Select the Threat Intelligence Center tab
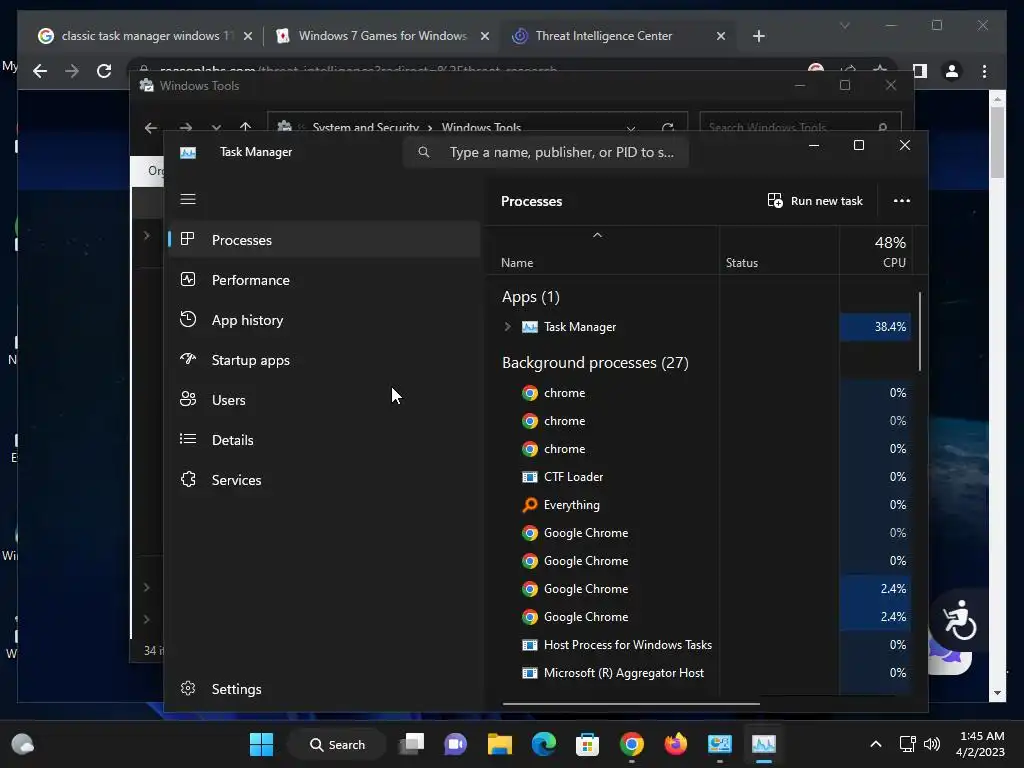1024x768 pixels. (x=616, y=36)
